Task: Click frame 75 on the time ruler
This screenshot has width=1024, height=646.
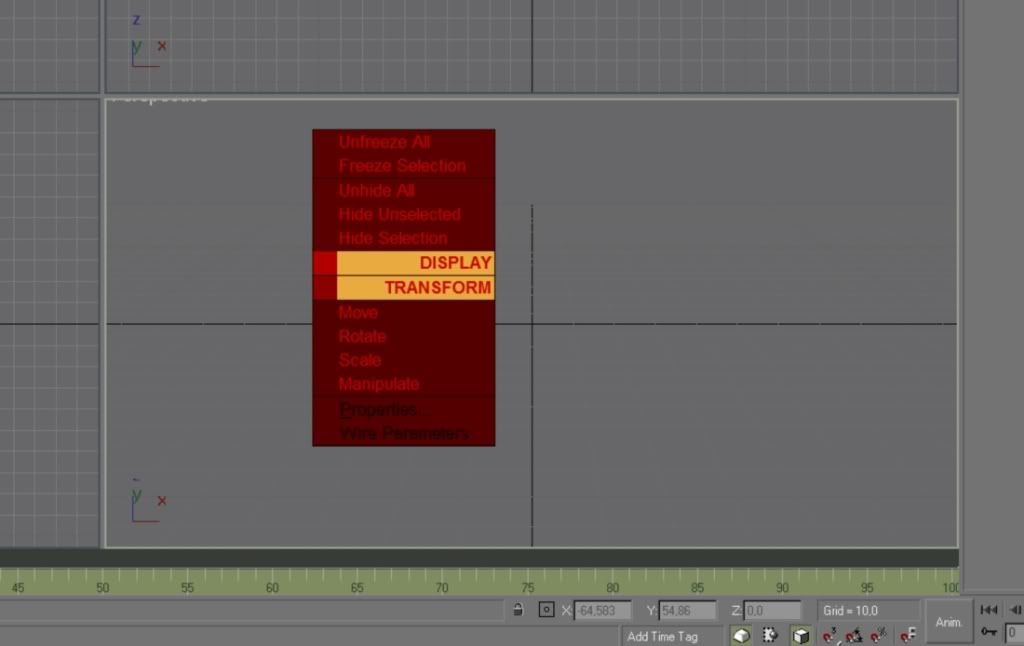Action: (x=527, y=587)
